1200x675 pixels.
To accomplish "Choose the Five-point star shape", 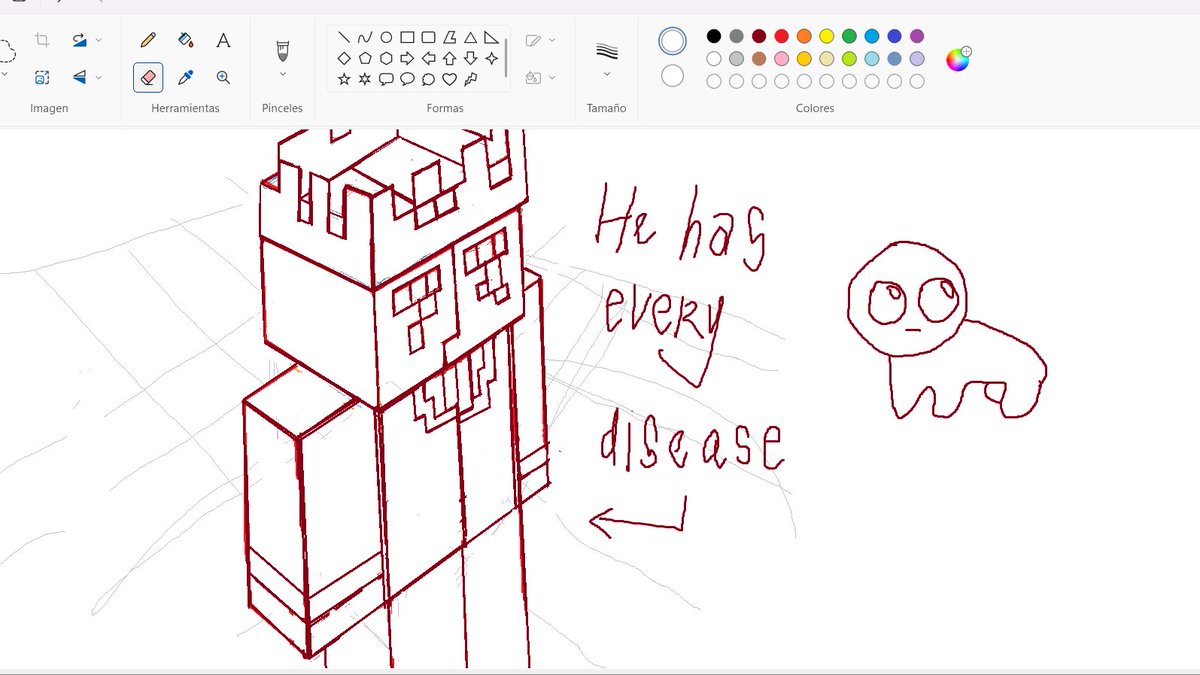I will click(344, 79).
